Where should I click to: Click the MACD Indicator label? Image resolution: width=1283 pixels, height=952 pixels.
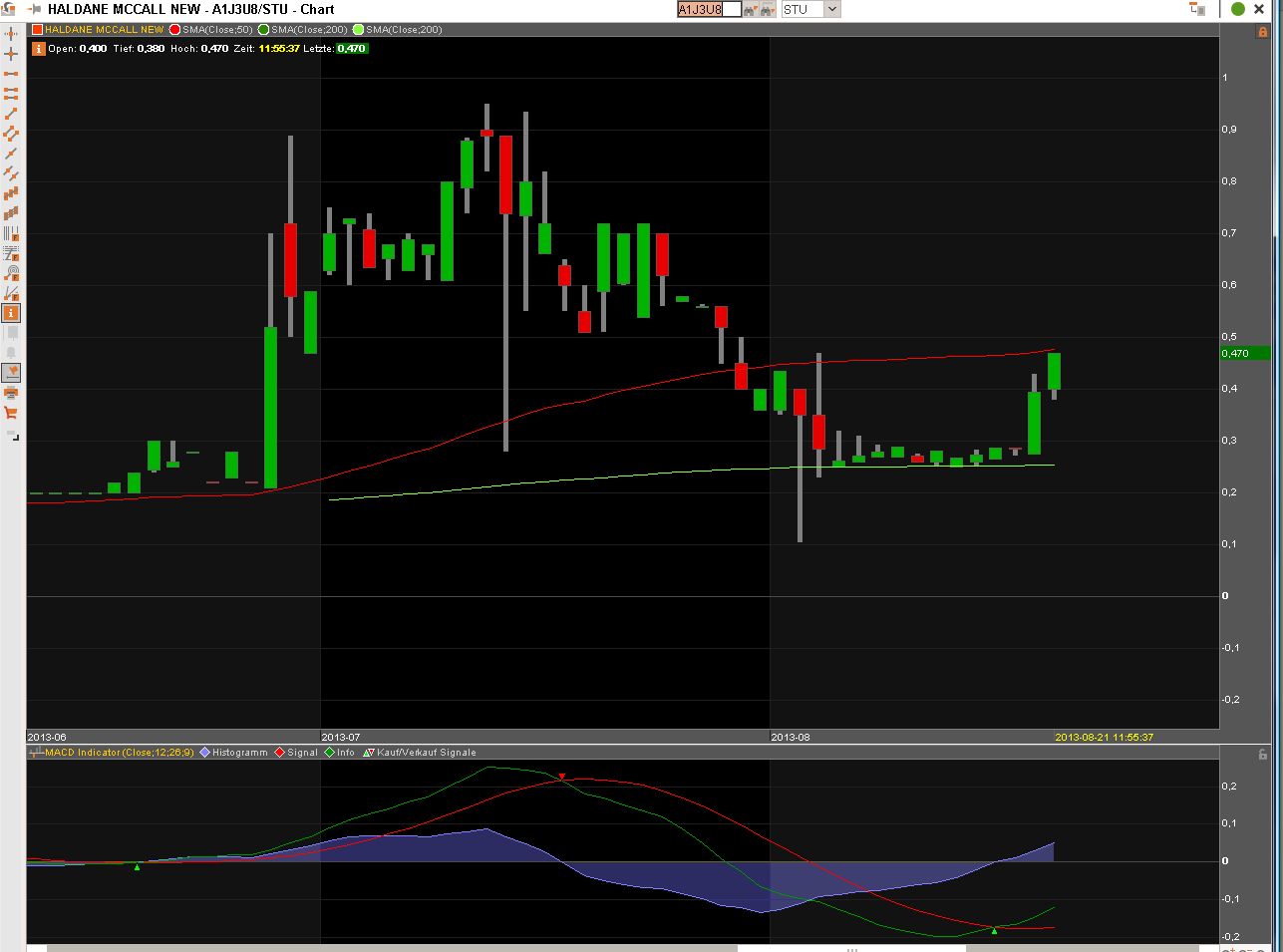pos(84,753)
